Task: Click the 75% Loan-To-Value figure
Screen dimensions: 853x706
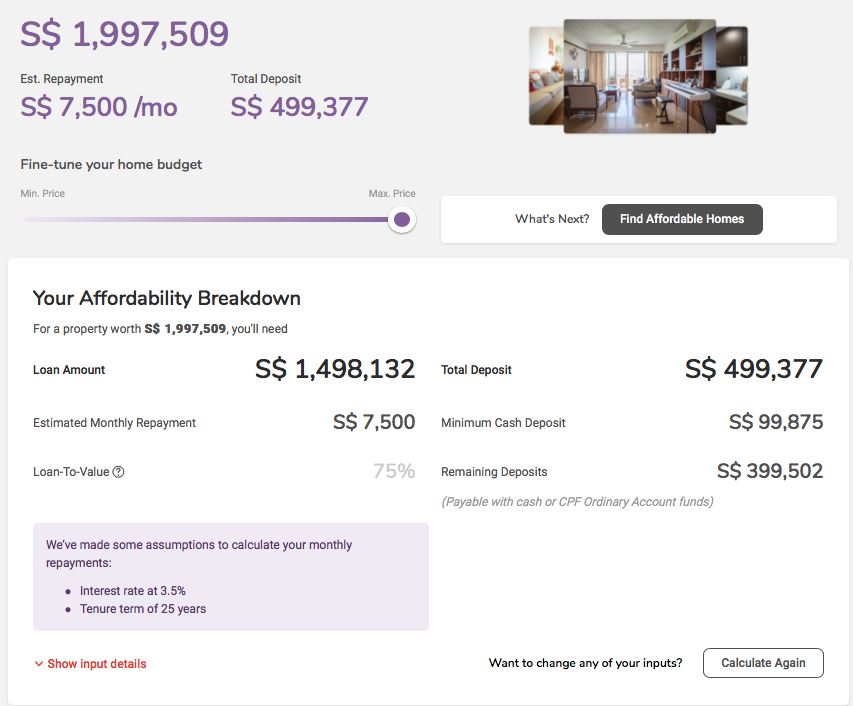Action: [394, 471]
